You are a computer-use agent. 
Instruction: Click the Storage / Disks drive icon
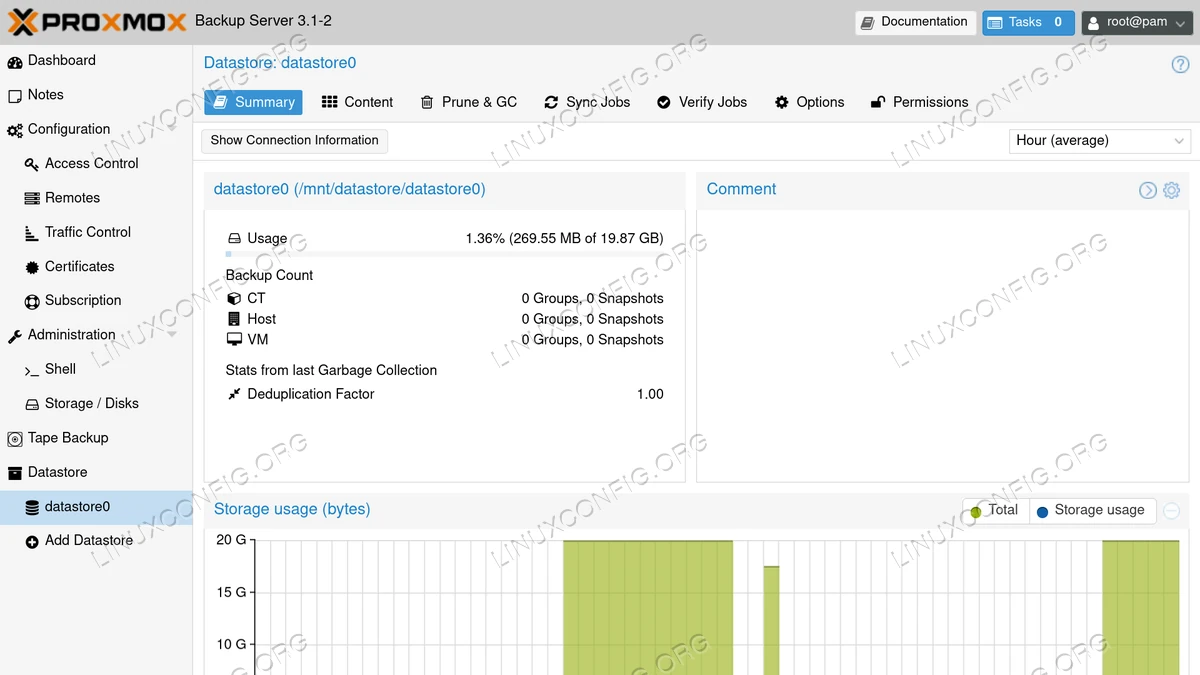pos(32,404)
